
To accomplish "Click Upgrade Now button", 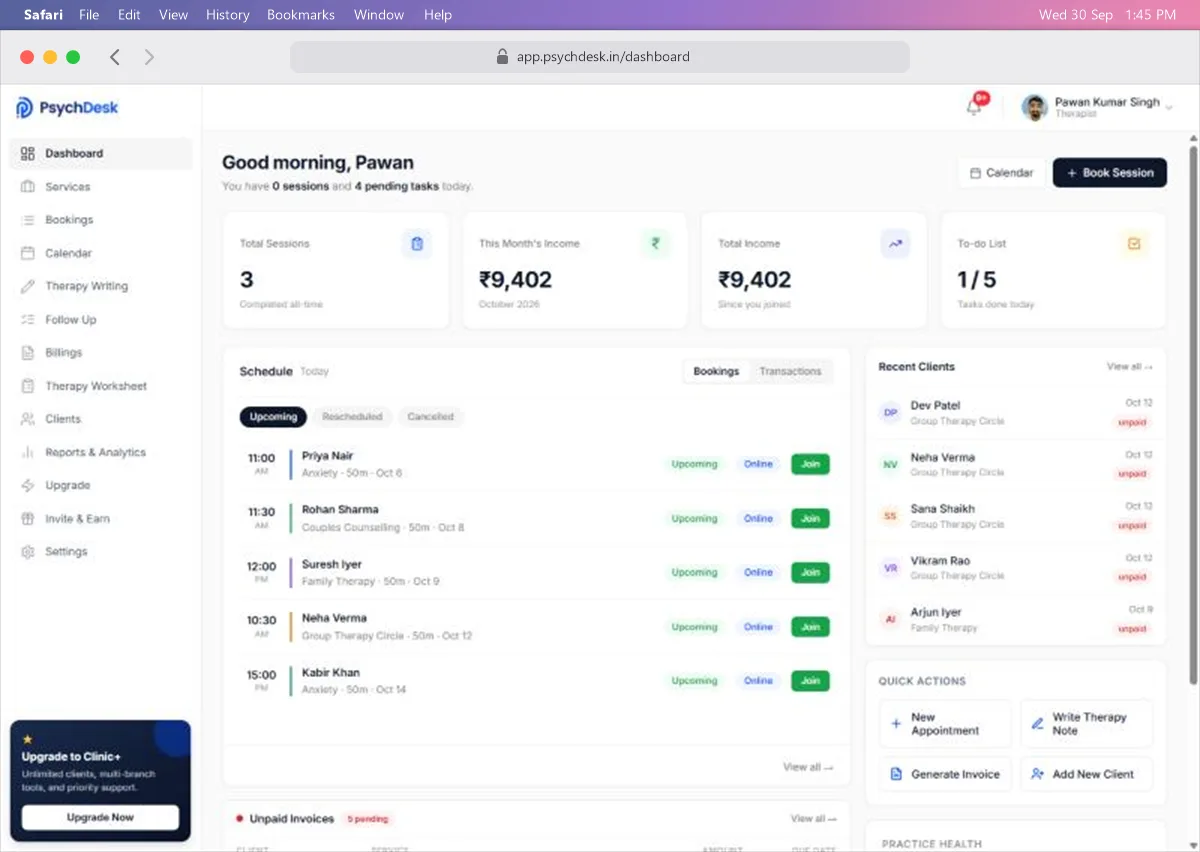I will (x=100, y=817).
